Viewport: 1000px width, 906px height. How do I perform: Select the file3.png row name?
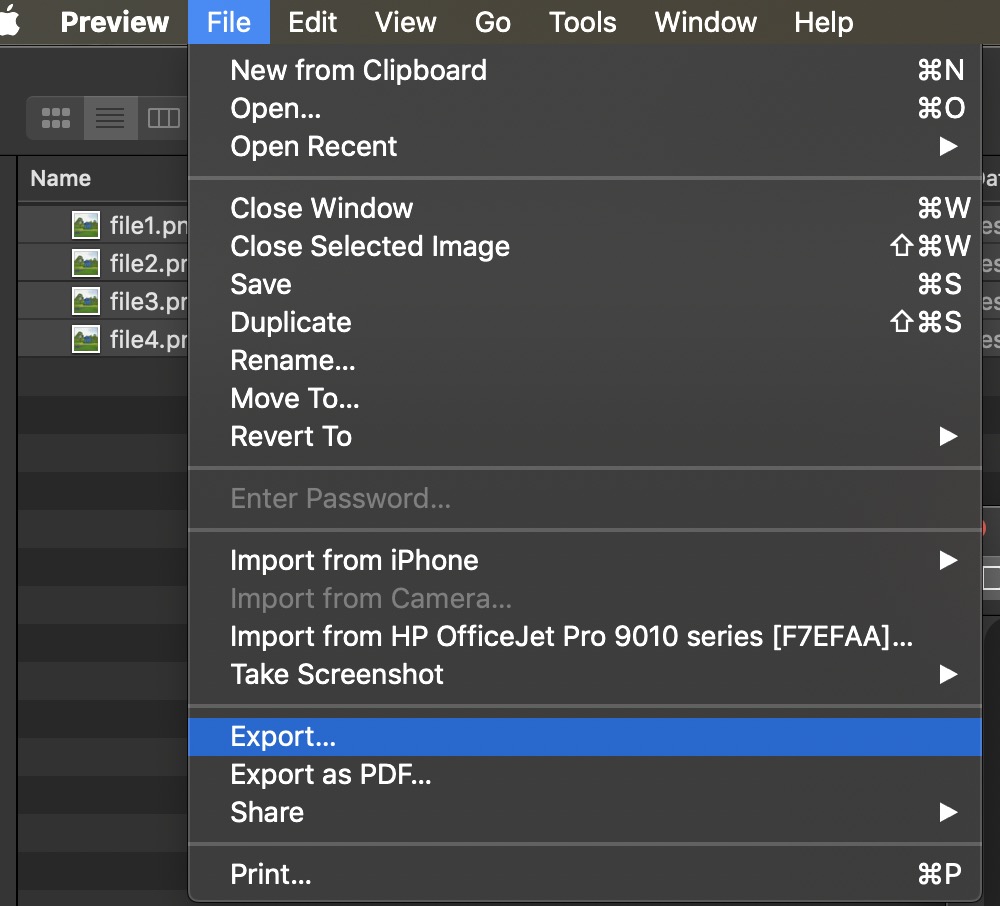pyautogui.click(x=149, y=302)
